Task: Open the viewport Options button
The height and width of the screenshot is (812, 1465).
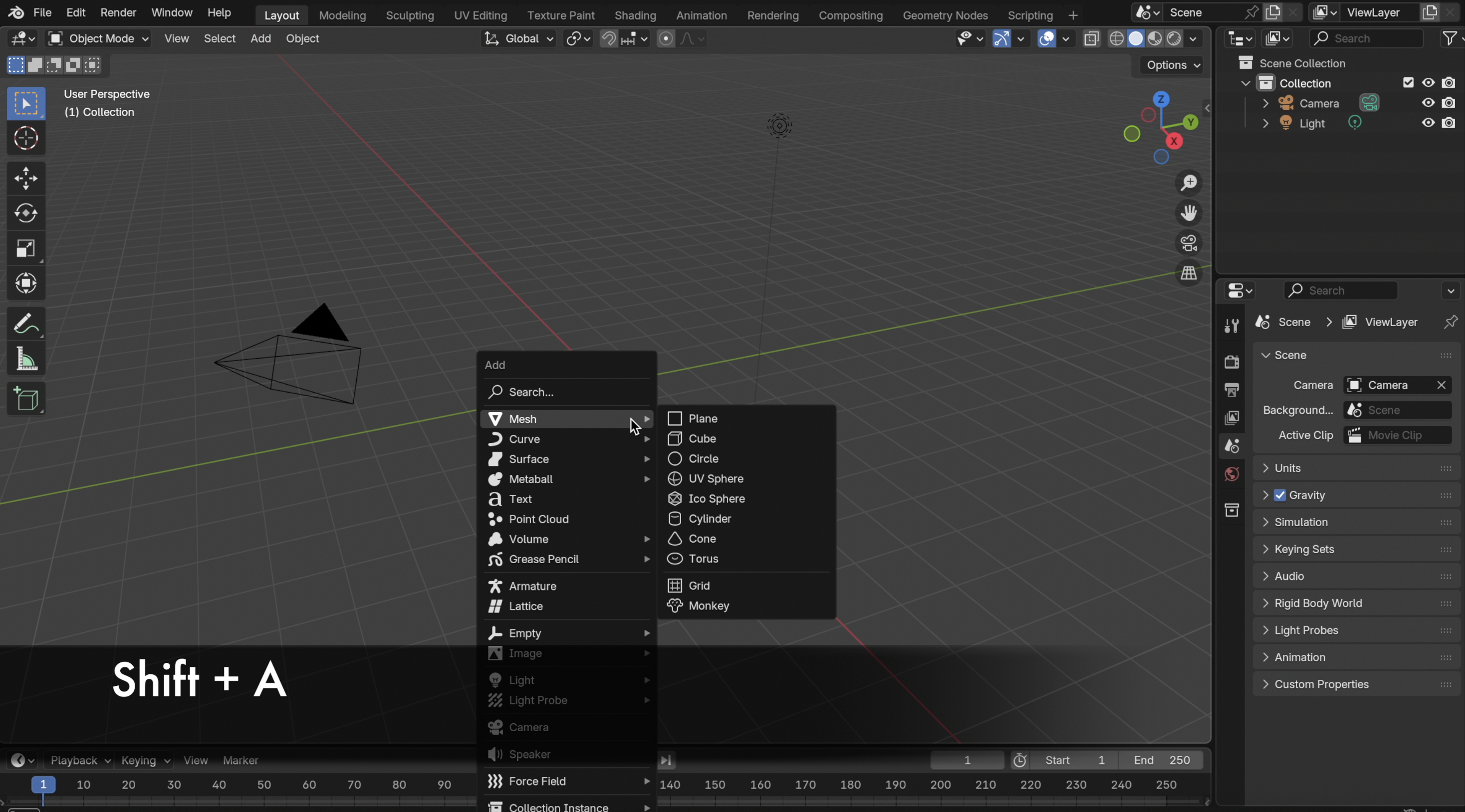Action: (1173, 65)
